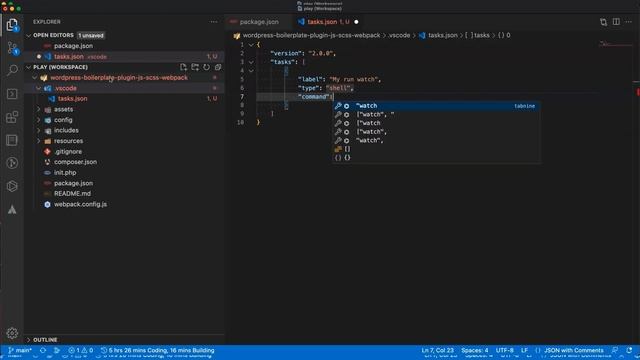Screen dimensions: 640x360
Task: Click the New Folder icon in workspace header
Action: coord(195,67)
